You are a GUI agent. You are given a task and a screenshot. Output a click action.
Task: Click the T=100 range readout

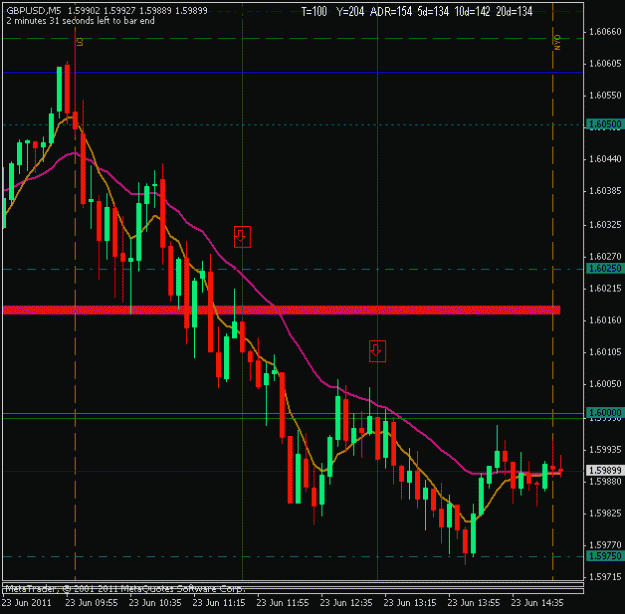[x=314, y=12]
